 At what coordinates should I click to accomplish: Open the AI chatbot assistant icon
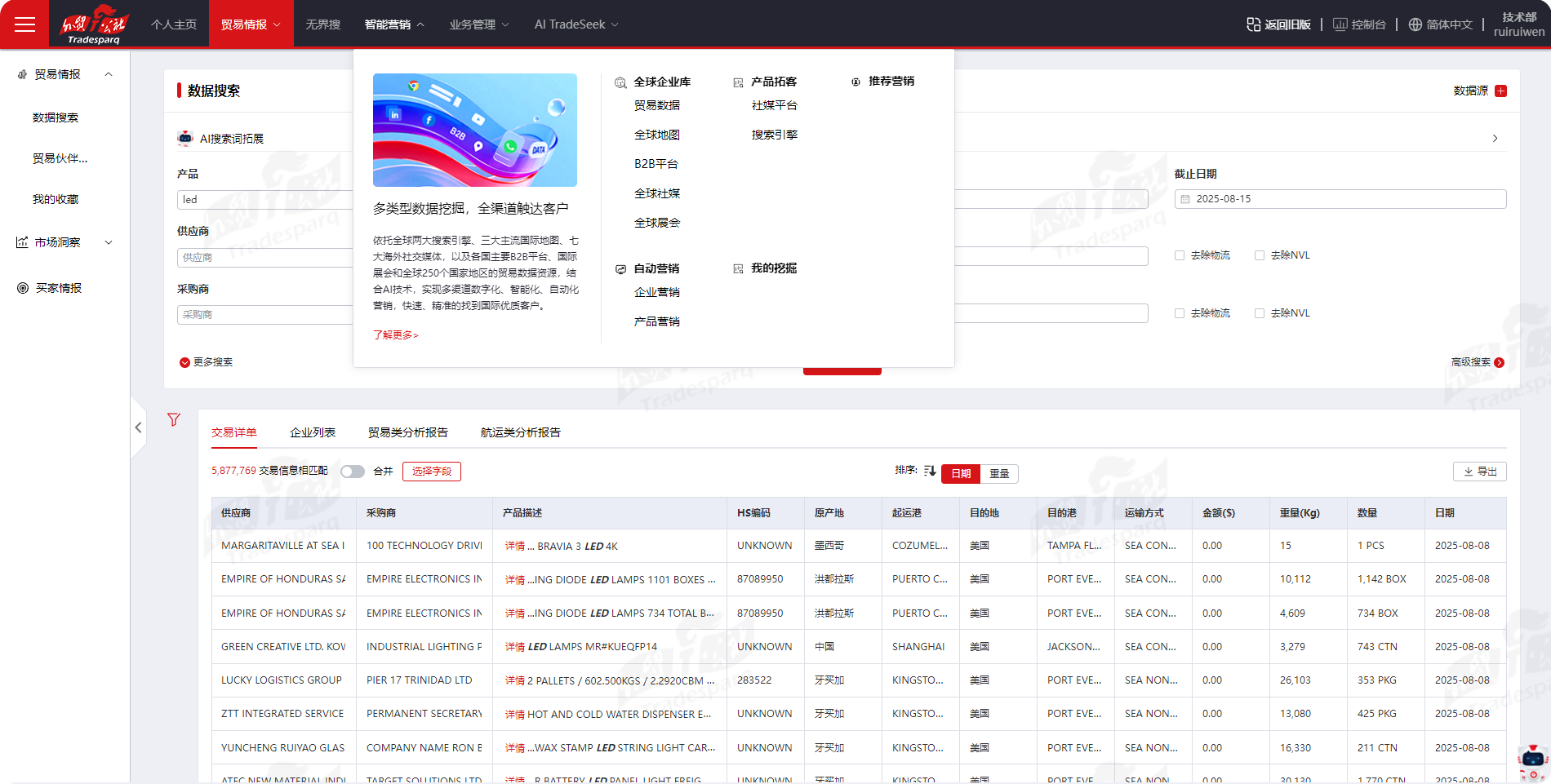click(x=1531, y=760)
